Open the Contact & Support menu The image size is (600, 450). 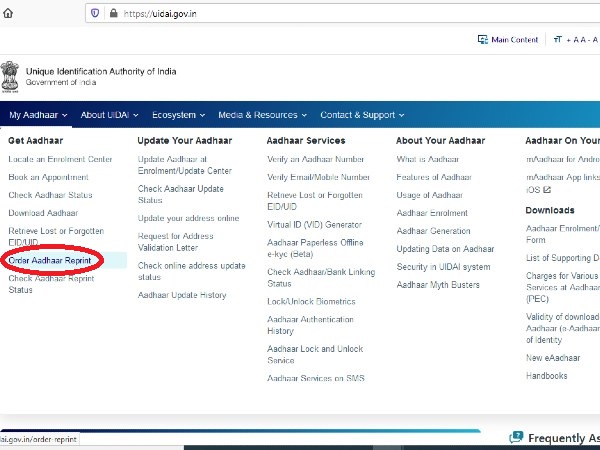tap(362, 115)
